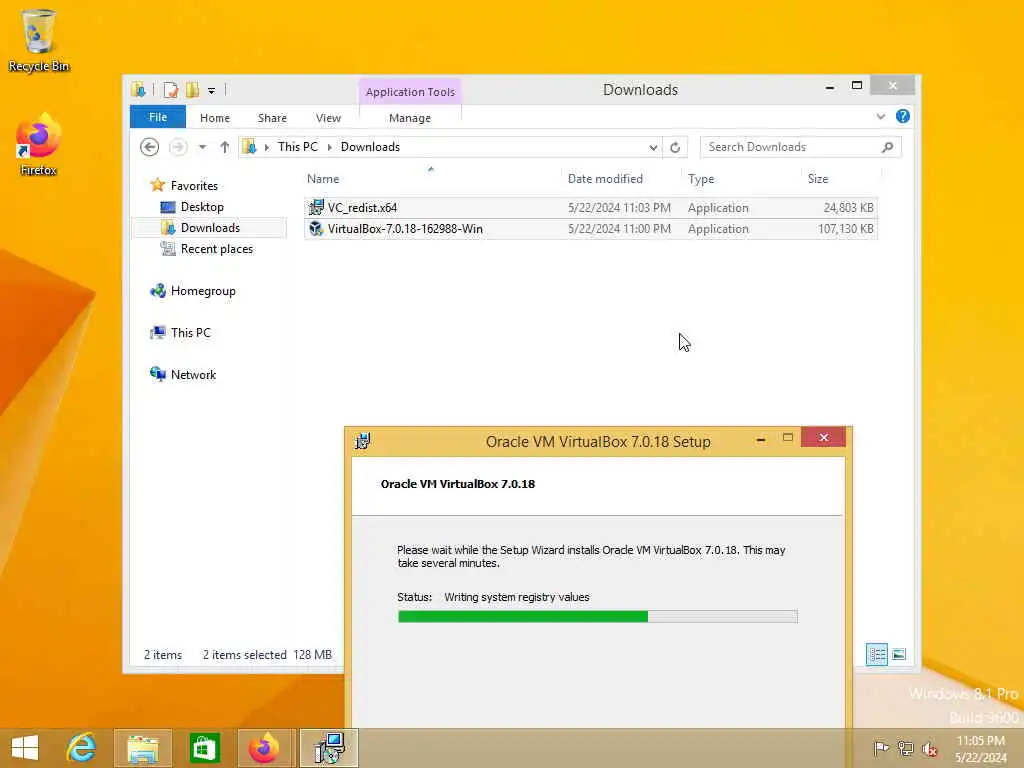Click the VirtualBox-7.0.18-162988-Win file name
Image resolution: width=1024 pixels, height=768 pixels.
click(406, 229)
